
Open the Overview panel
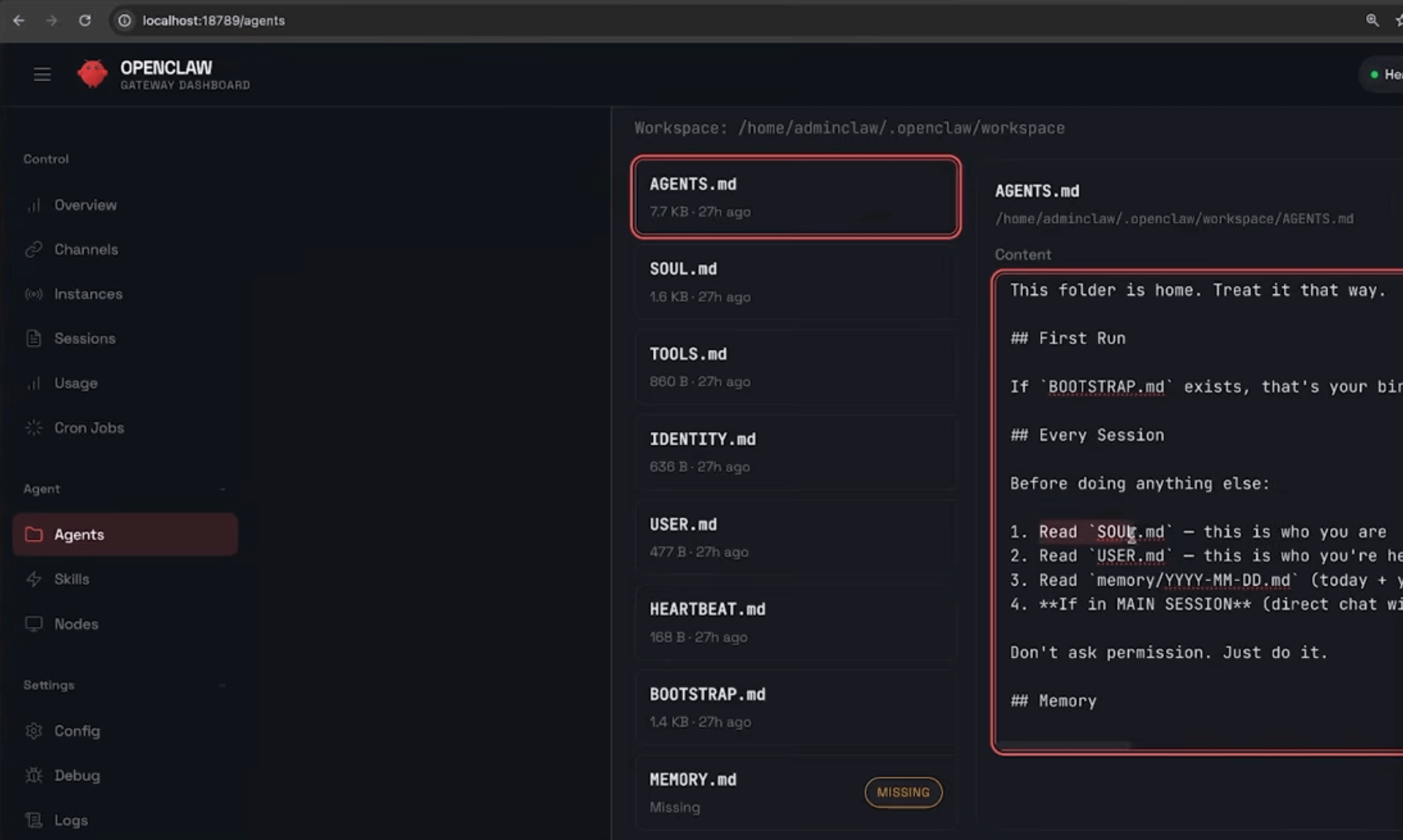click(85, 205)
